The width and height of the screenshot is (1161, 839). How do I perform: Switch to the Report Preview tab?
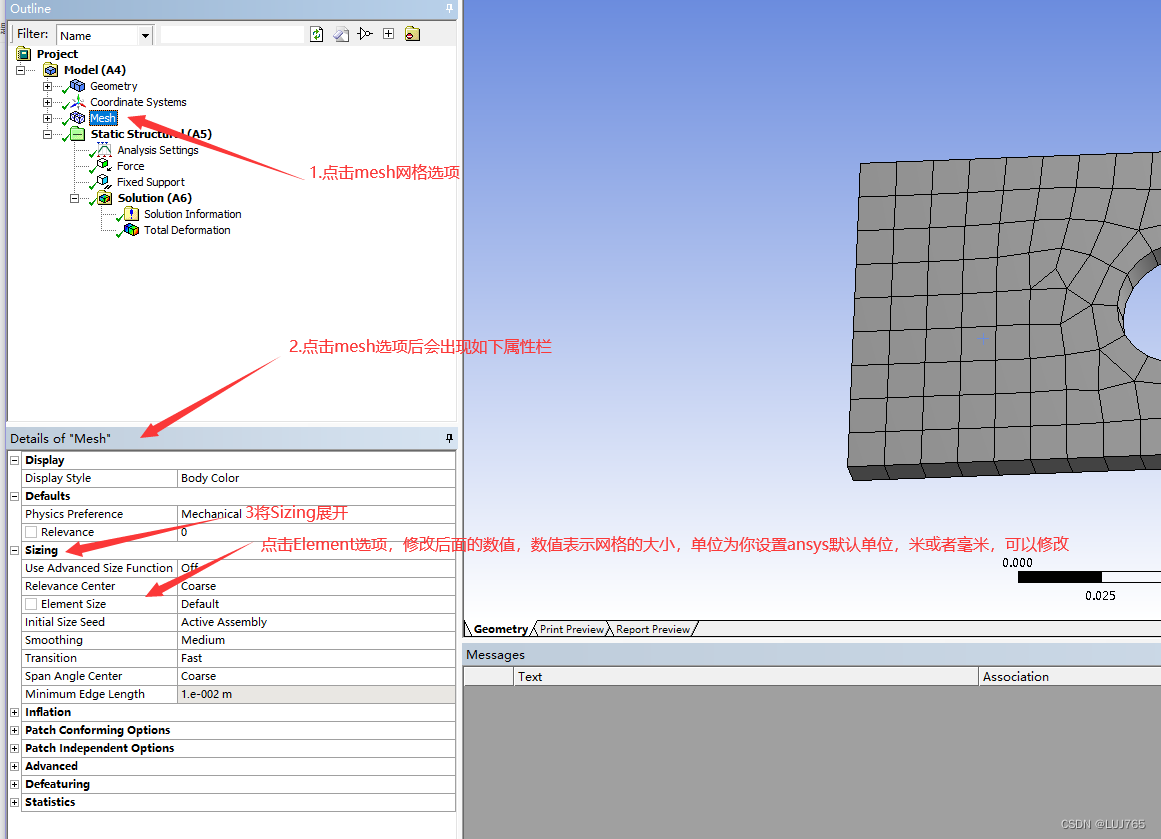654,629
